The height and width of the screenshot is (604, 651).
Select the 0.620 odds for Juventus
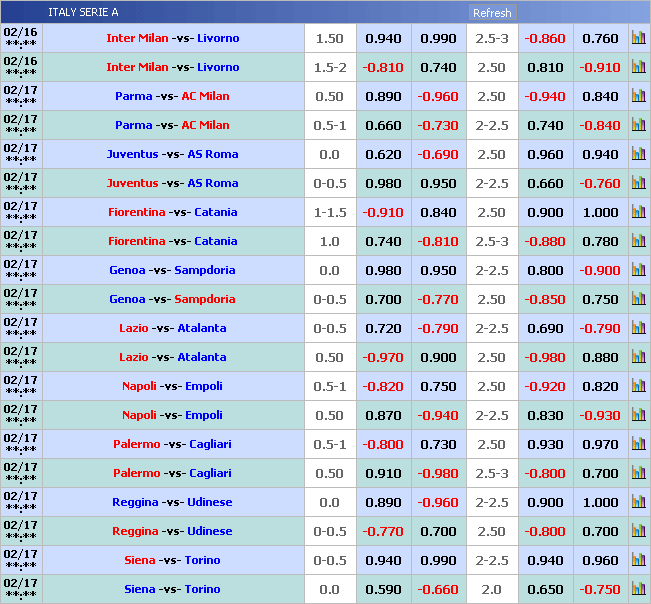click(x=383, y=155)
